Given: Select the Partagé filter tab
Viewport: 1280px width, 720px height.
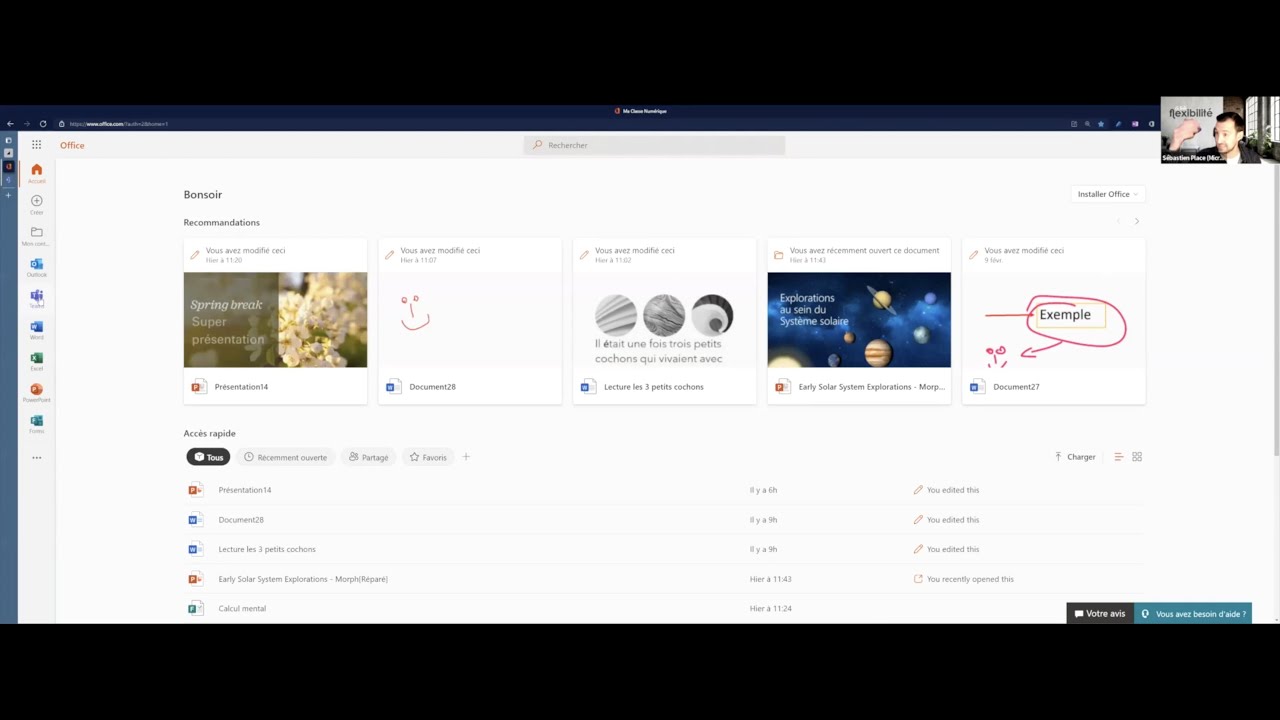Looking at the screenshot, I should point(369,457).
